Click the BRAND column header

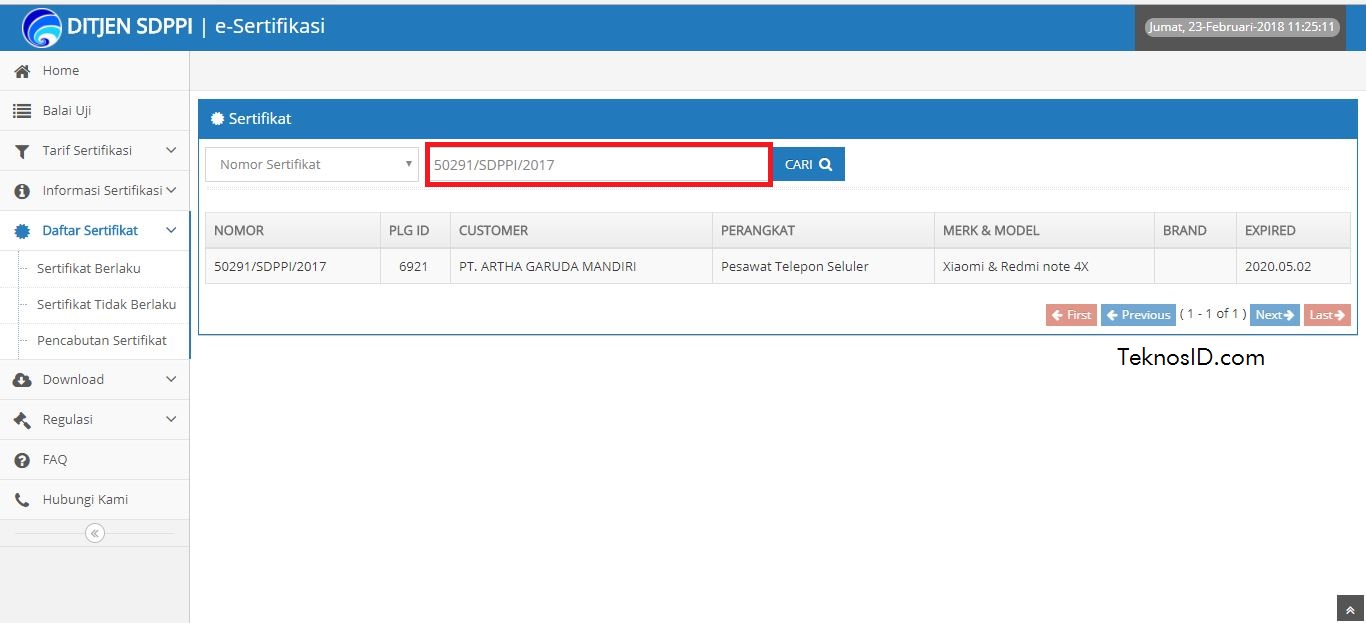coord(1196,230)
